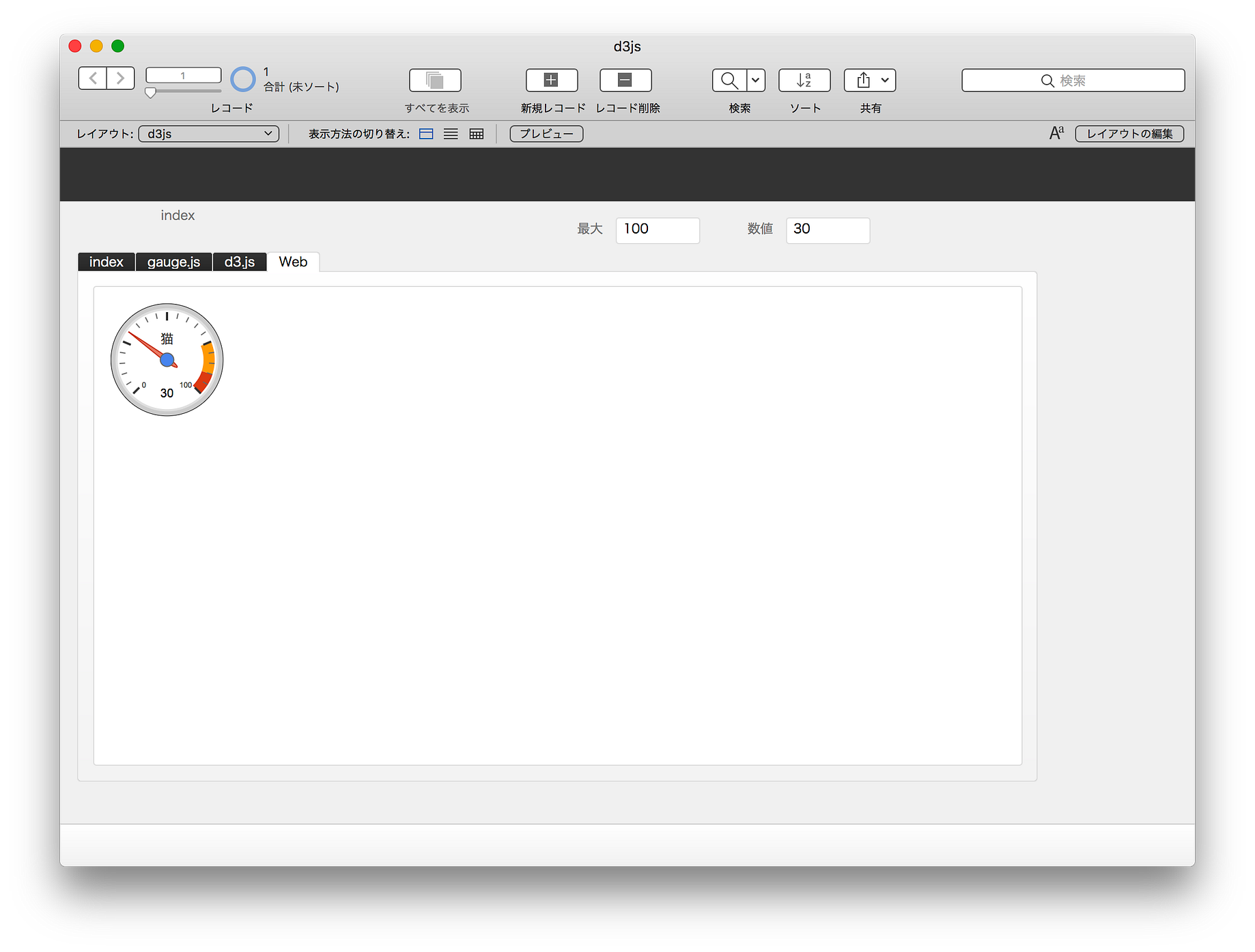This screenshot has height=952, width=1255.
Task: Delete current record via レコード削除 icon
Action: point(625,80)
